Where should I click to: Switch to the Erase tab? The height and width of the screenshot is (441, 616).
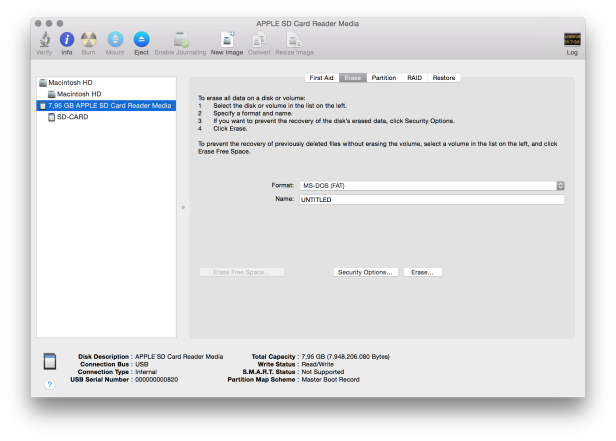click(x=352, y=78)
